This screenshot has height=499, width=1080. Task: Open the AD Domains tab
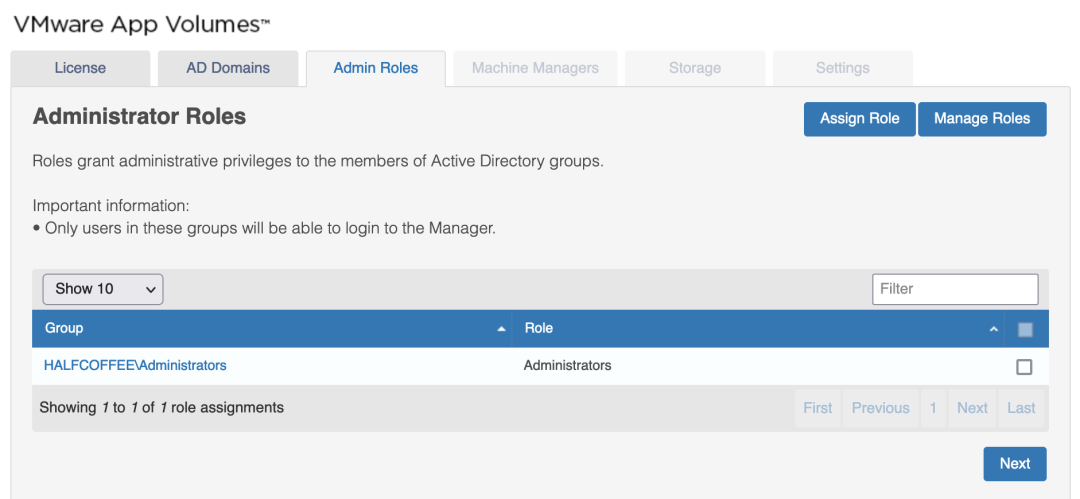pos(228,68)
